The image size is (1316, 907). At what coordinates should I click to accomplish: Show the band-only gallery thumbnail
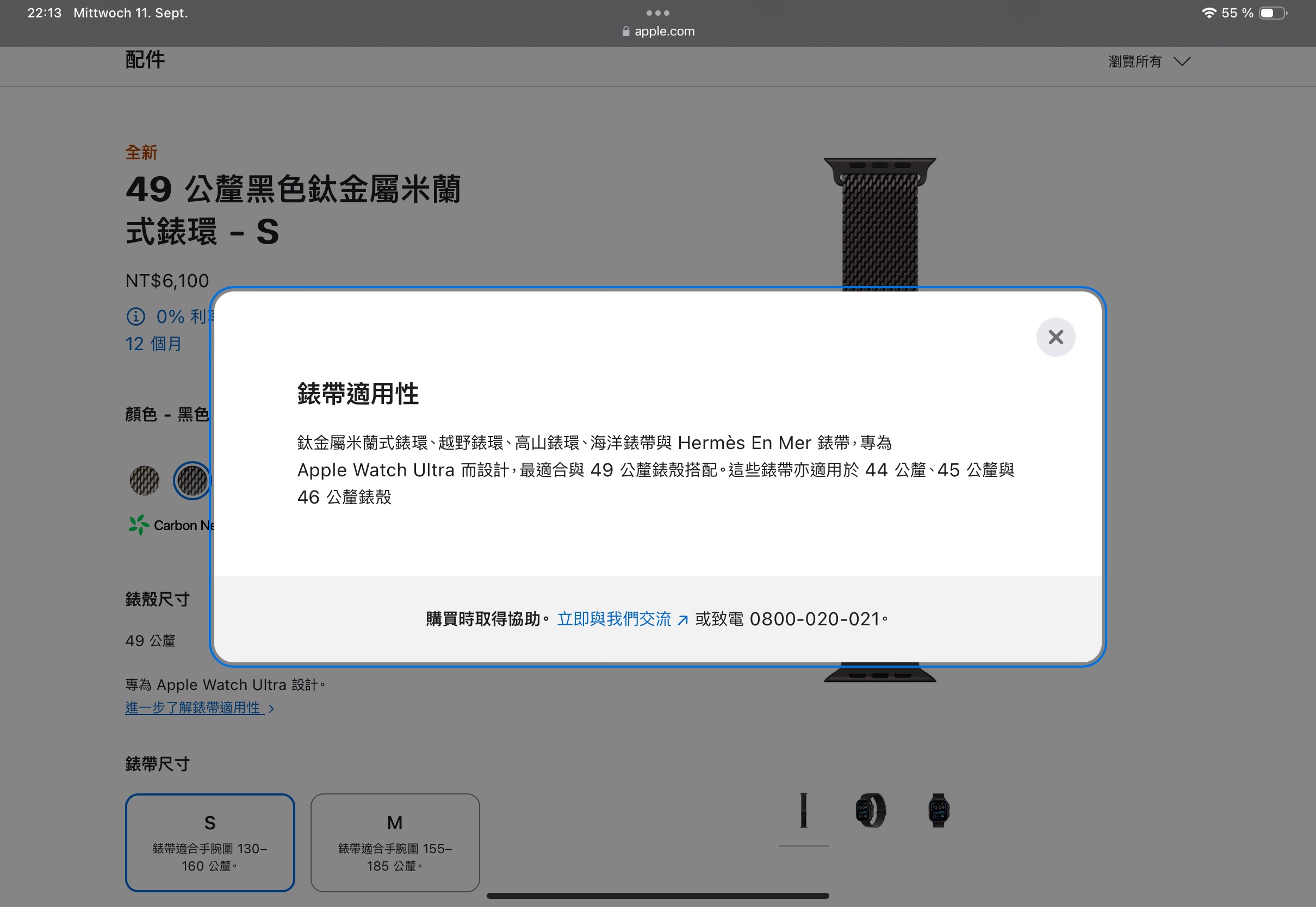click(803, 810)
